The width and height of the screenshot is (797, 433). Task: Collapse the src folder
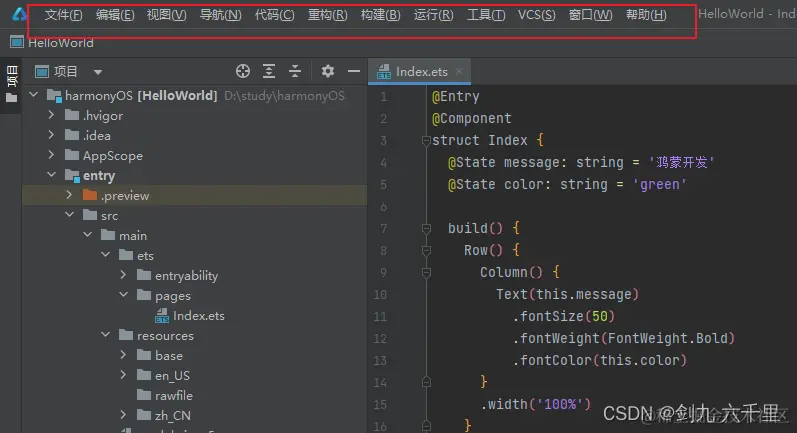70,214
